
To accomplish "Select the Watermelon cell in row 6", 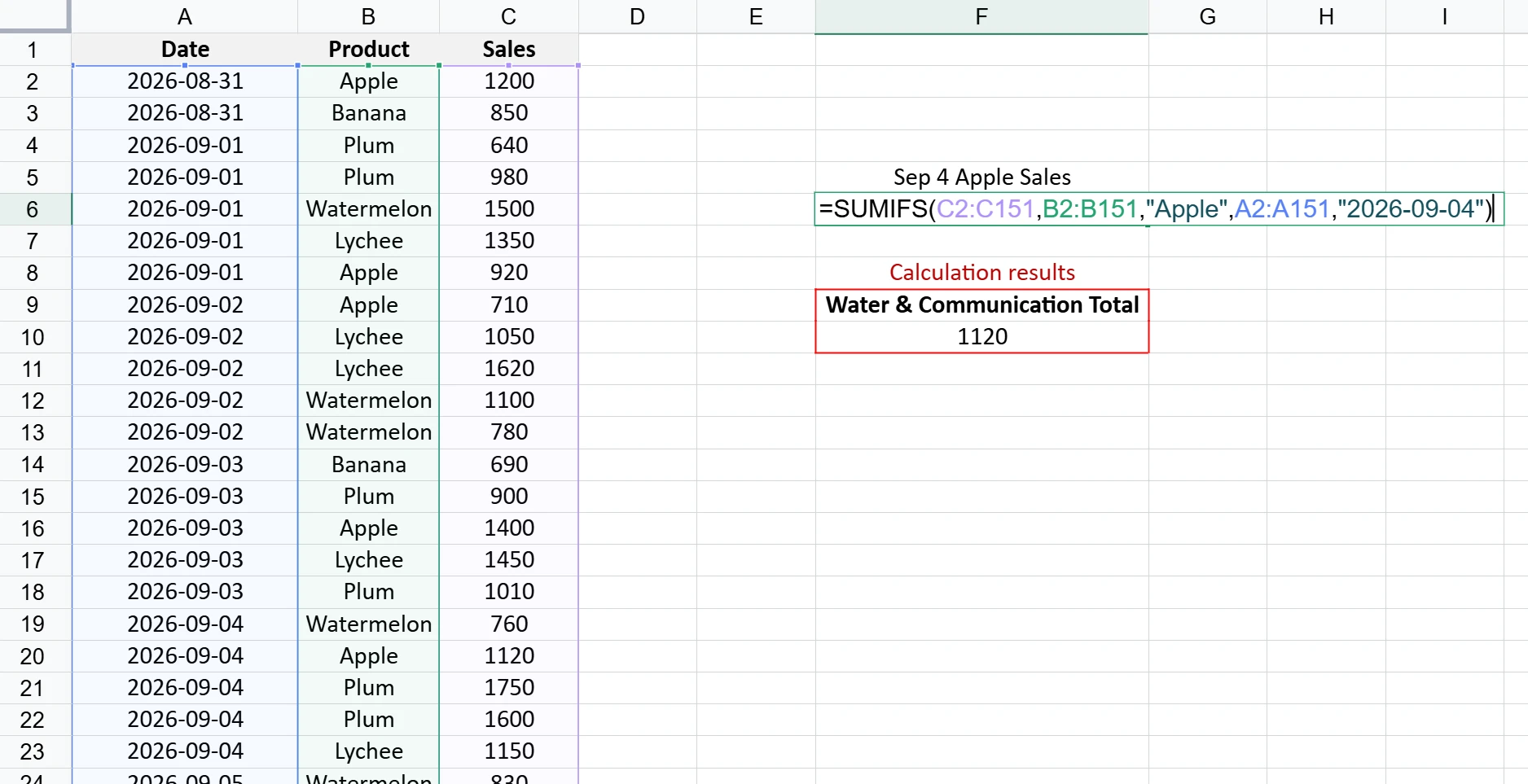I will pyautogui.click(x=368, y=209).
